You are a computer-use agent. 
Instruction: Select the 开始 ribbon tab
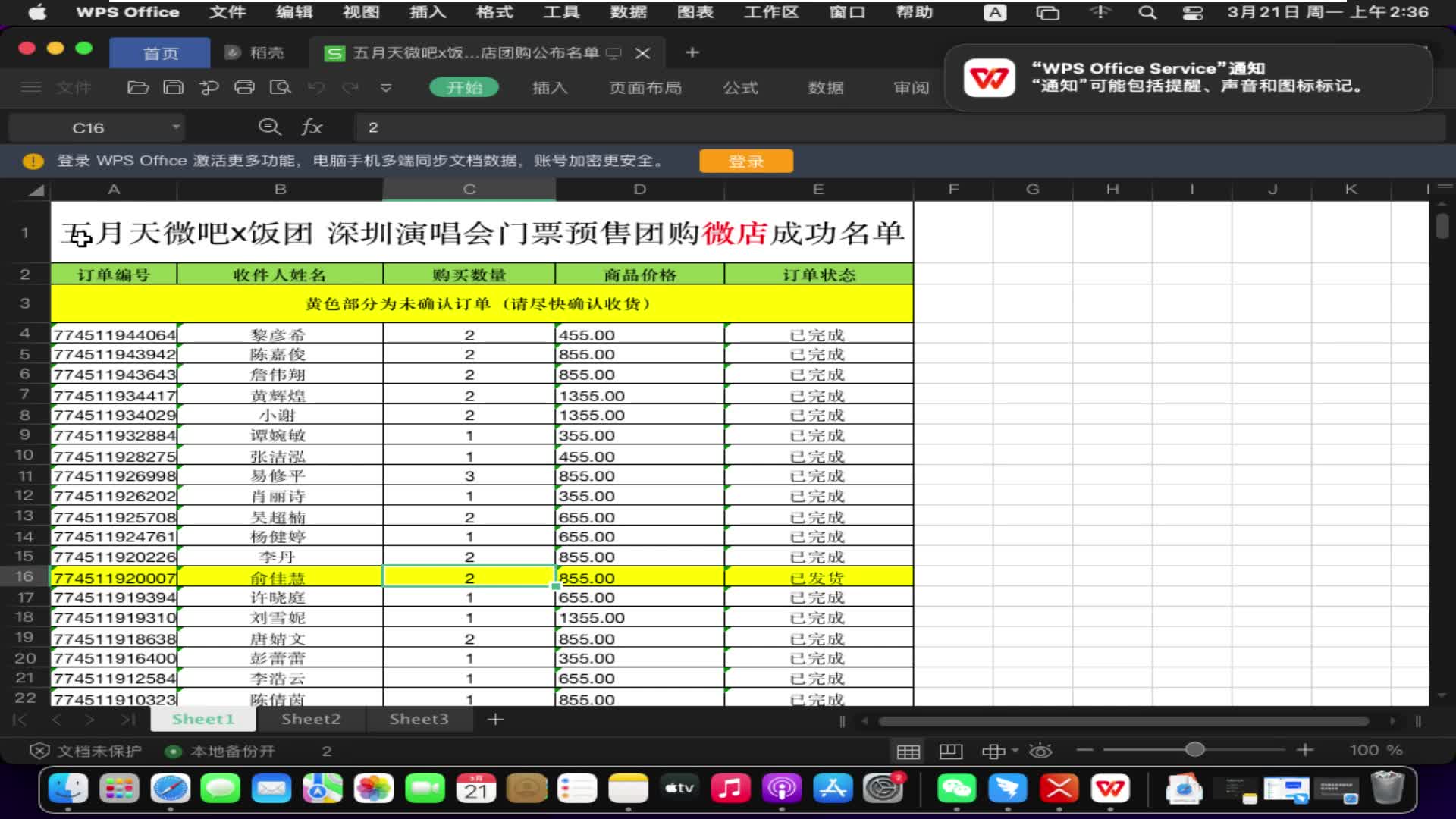(464, 87)
